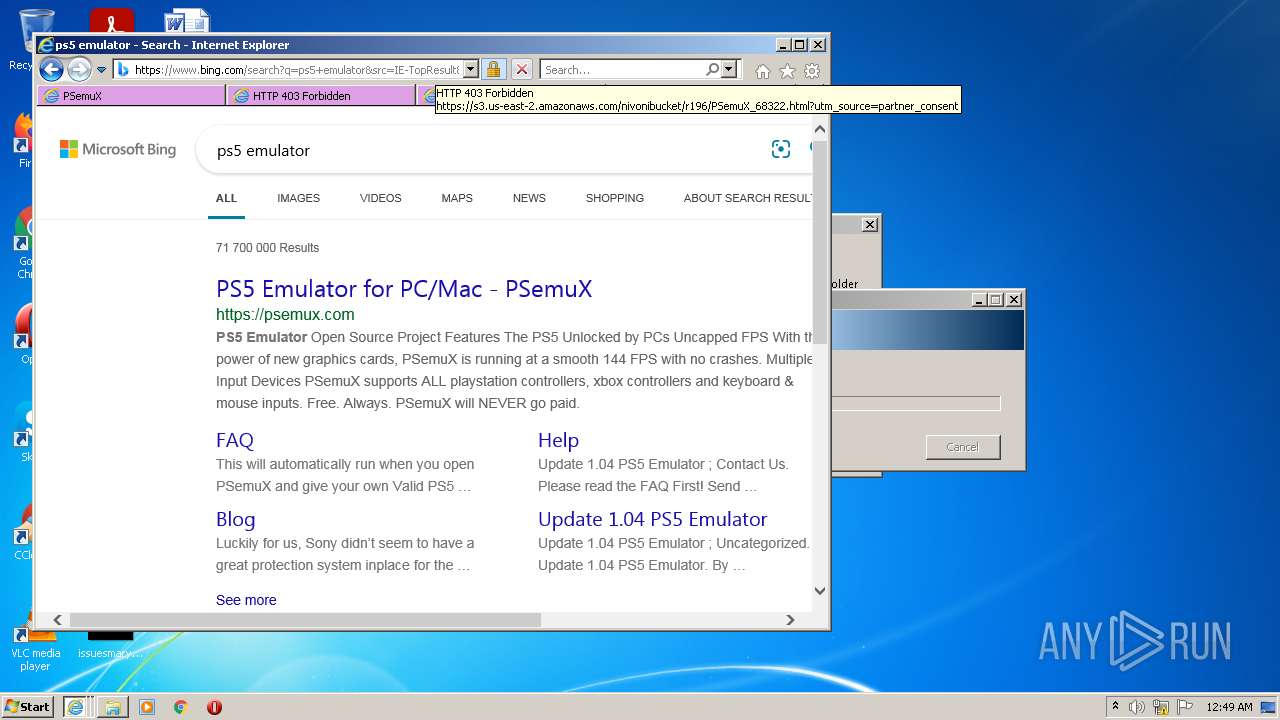Open the Start menu
The width and height of the screenshot is (1280, 720).
pos(28,707)
